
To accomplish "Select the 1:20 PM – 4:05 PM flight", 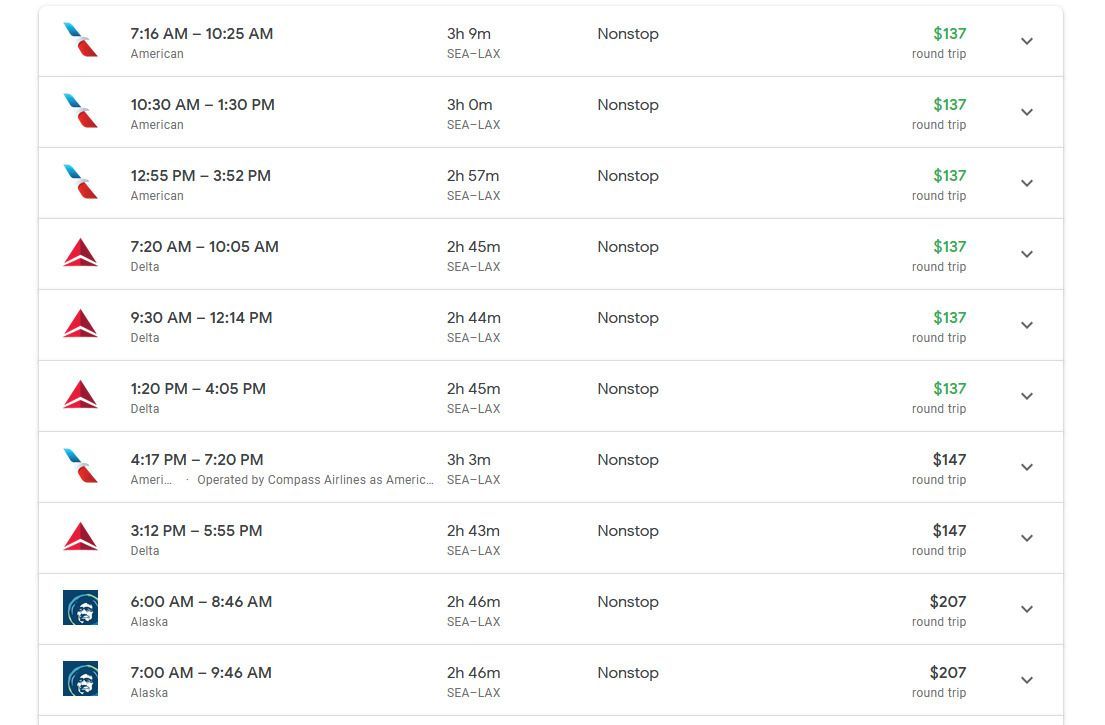I will click(550, 396).
